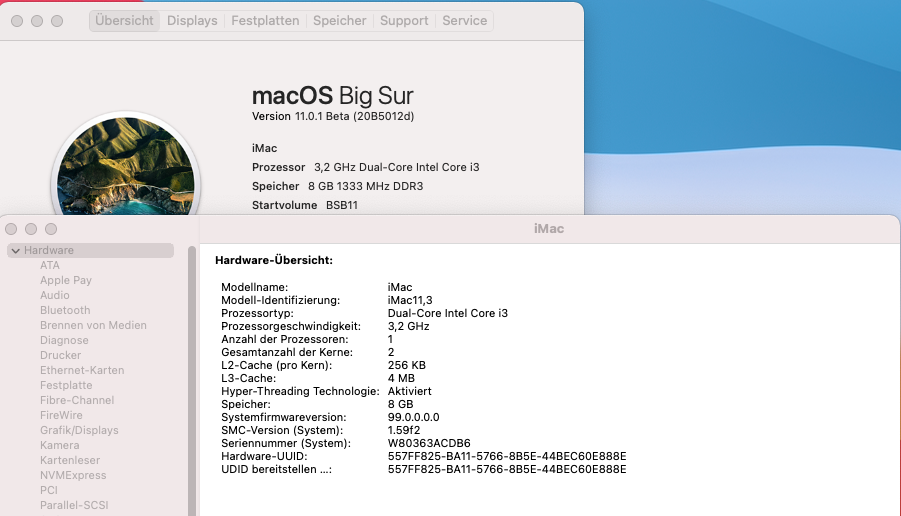Select Audio in the sidebar

(x=55, y=295)
